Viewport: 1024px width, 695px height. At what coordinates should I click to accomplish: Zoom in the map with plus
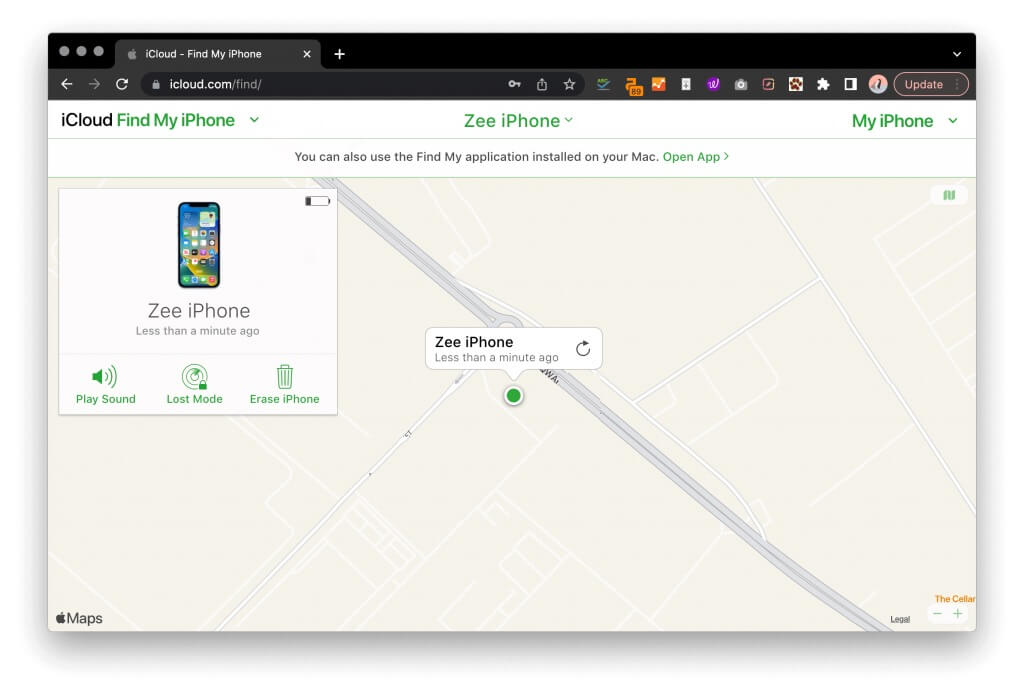coord(958,613)
